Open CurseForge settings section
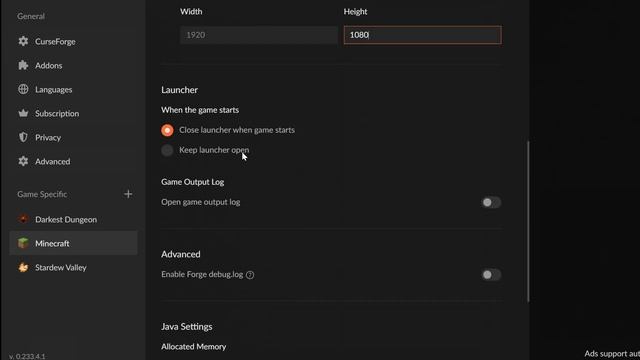Viewport: 640px width, 360px height. pos(73,41)
